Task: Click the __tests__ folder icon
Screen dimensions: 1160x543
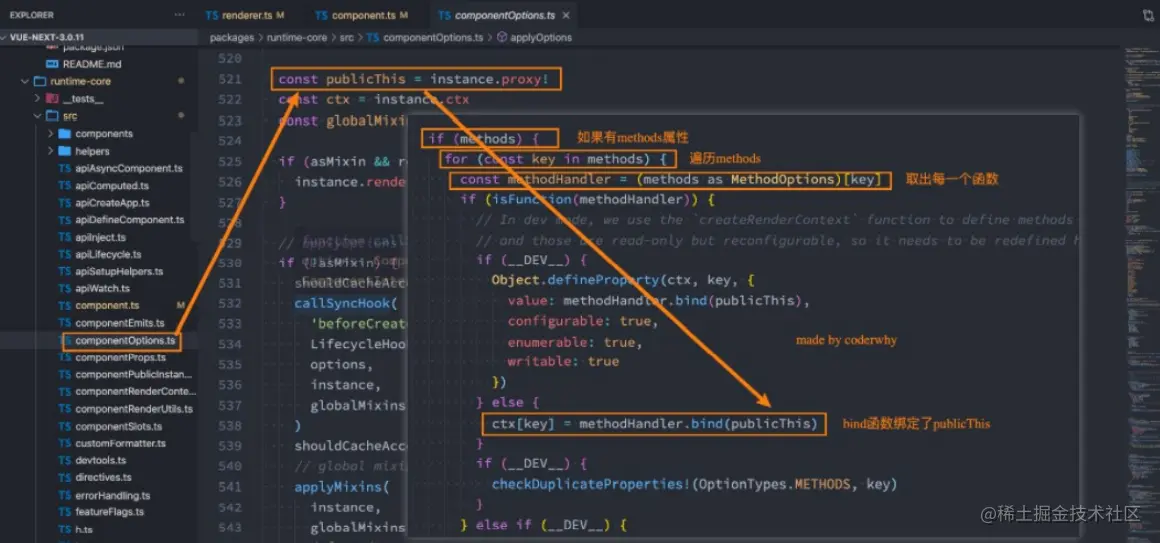Action: pyautogui.click(x=52, y=98)
